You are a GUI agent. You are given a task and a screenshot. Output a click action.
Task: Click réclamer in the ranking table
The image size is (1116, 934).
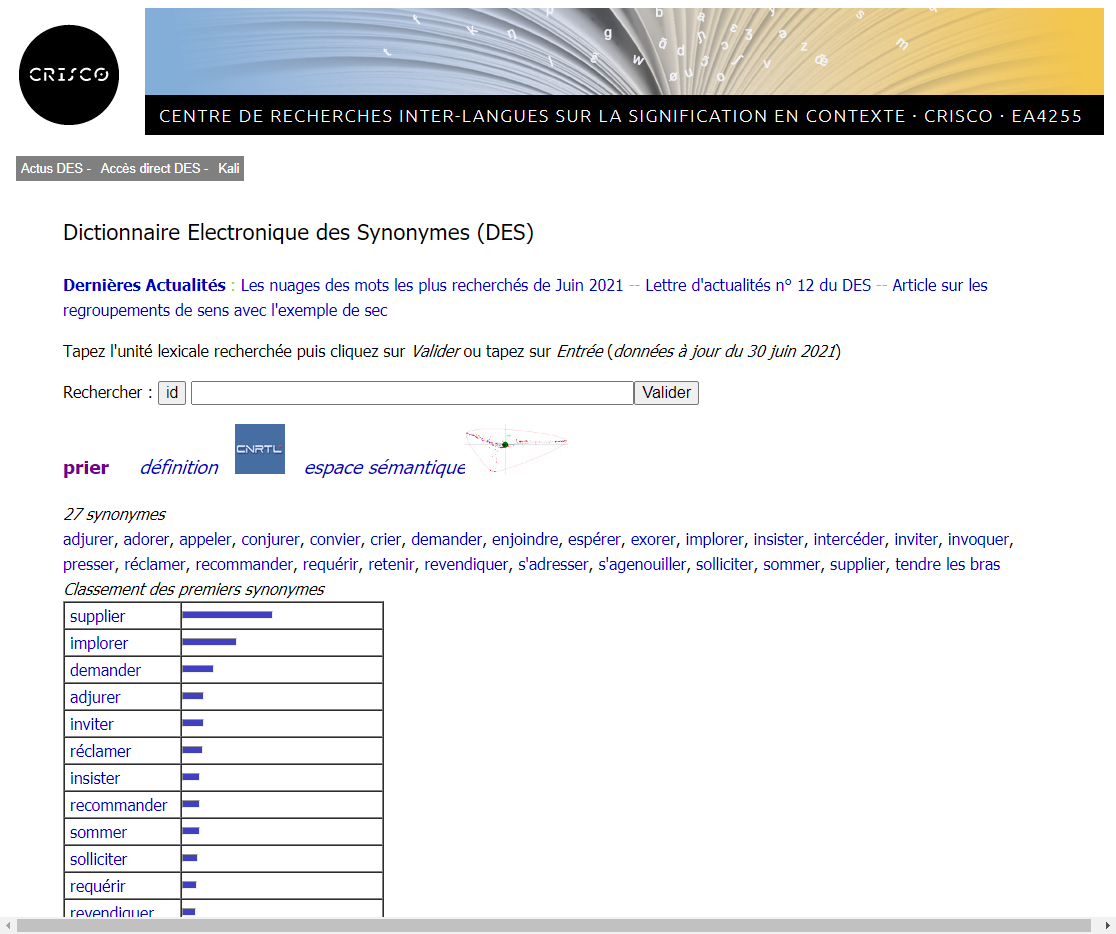tap(100, 752)
